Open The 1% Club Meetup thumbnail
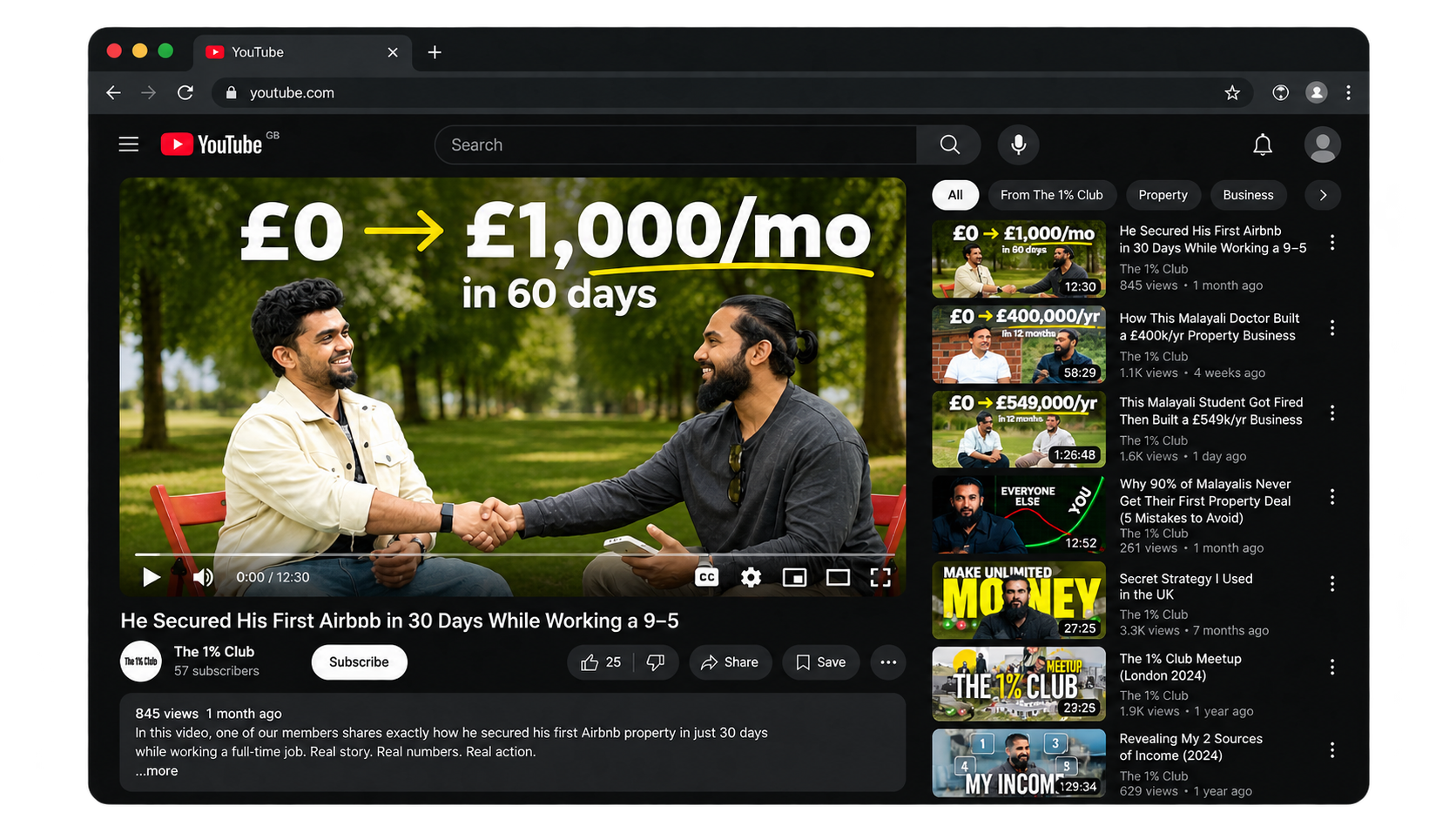This screenshot has height=819, width=1456. [1019, 684]
